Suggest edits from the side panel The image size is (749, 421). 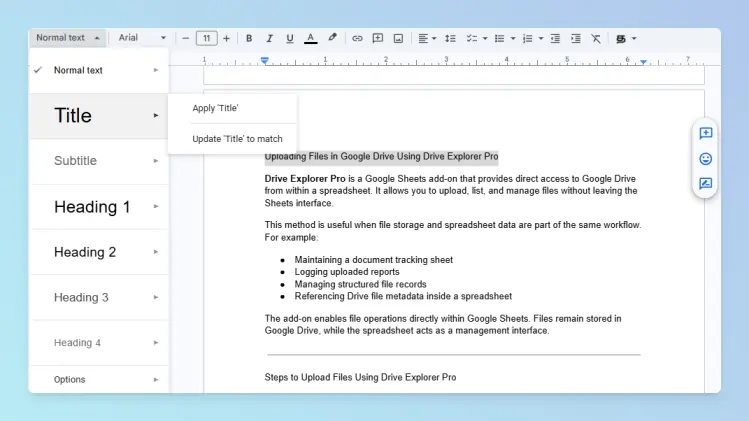[x=706, y=184]
